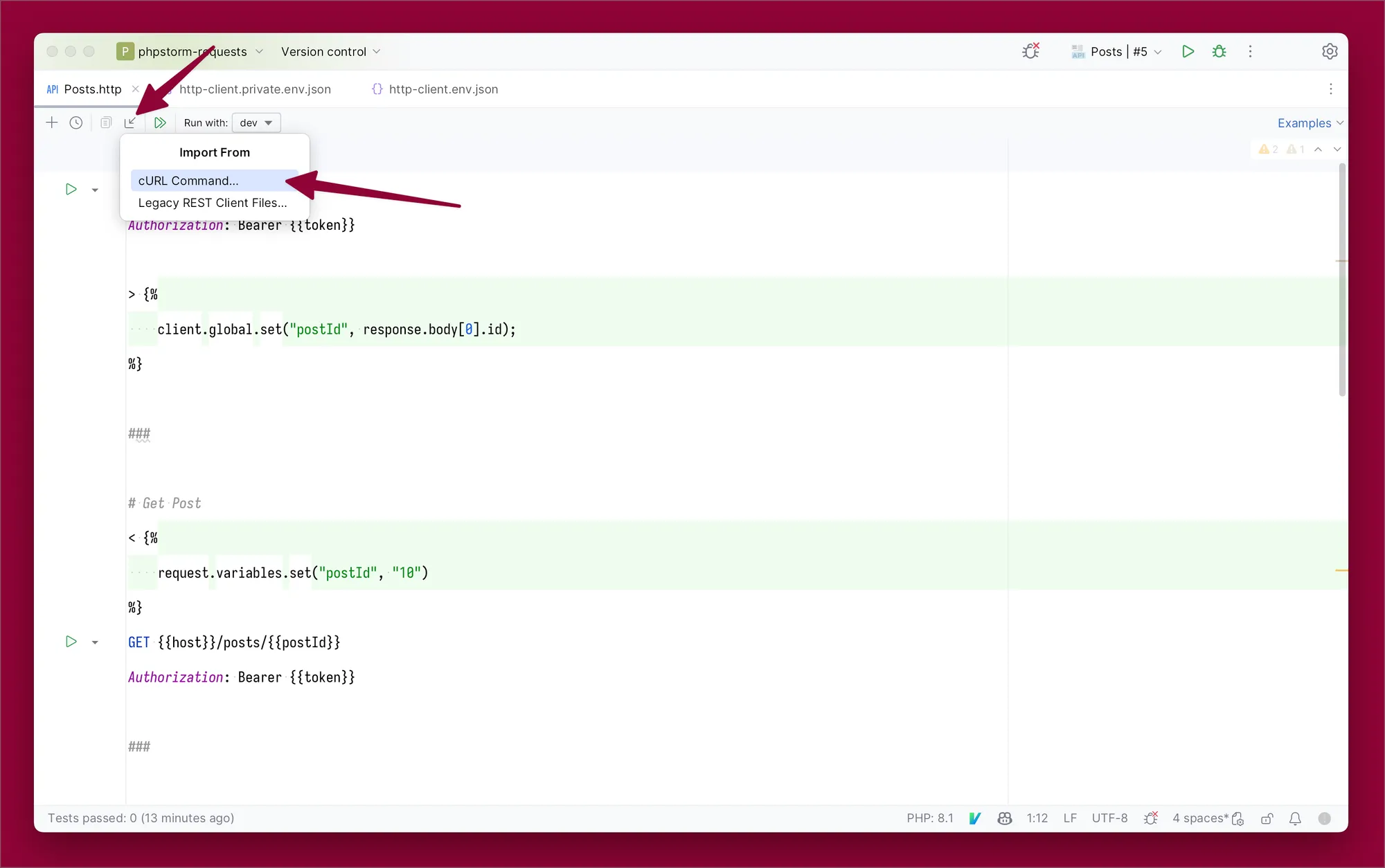Viewport: 1385px width, 868px height.
Task: Expand run options for GET postId request
Action: (x=95, y=642)
